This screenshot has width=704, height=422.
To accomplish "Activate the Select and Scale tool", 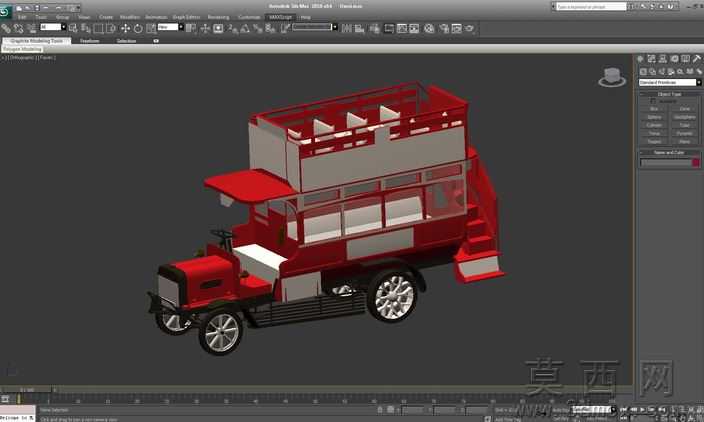I will point(151,28).
